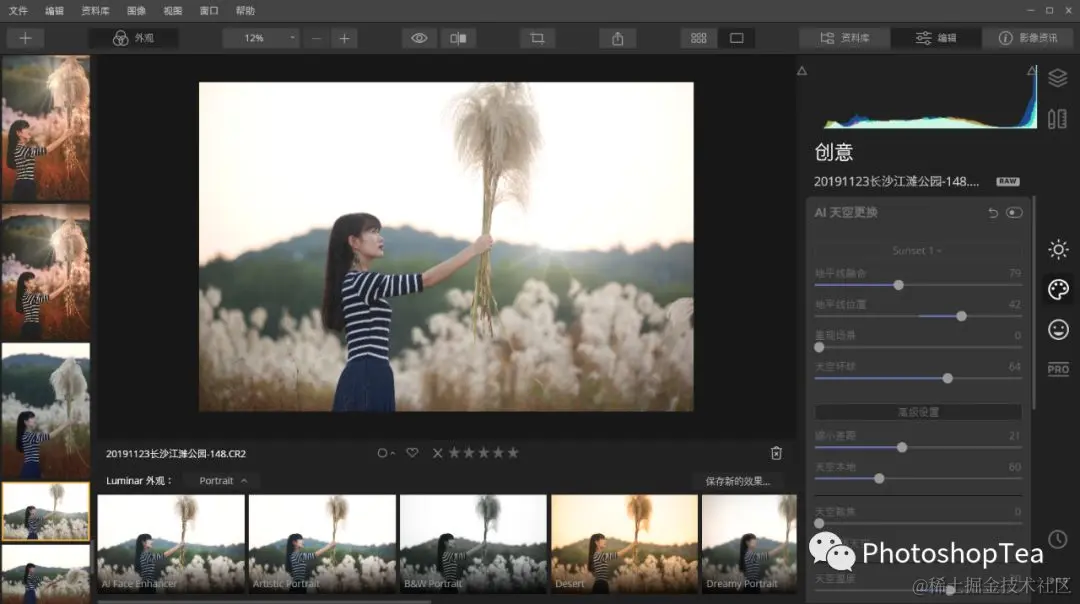Toggle the AI 天空更换 filter switch

pos(1014,213)
